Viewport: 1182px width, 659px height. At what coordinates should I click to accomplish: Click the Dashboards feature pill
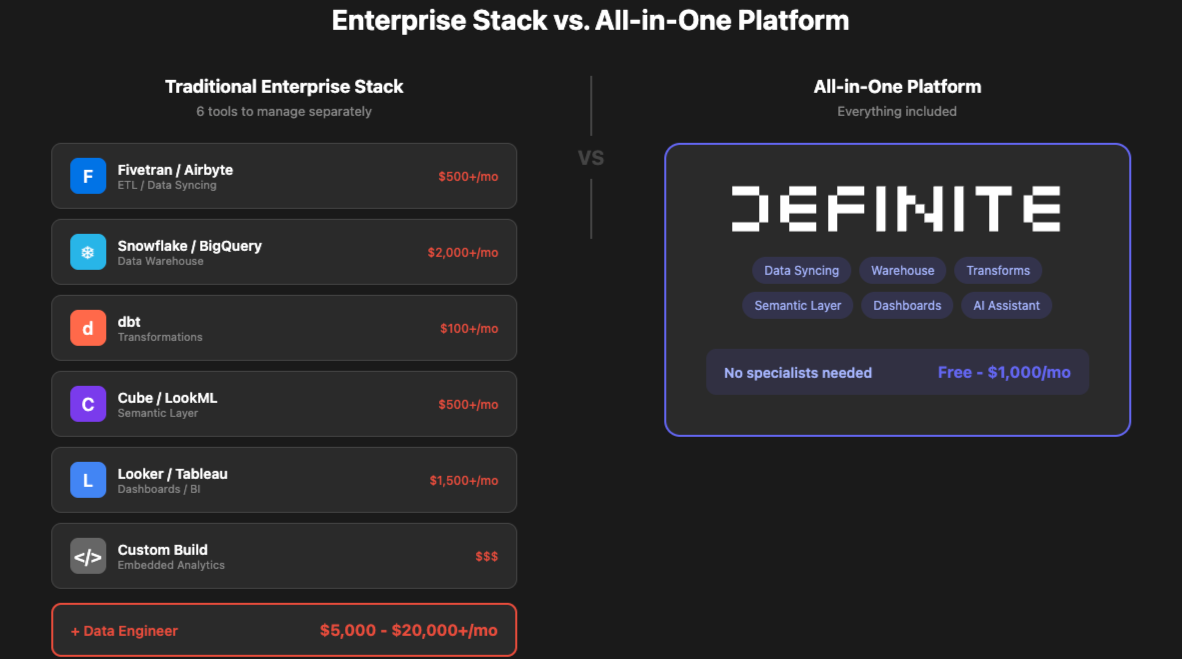click(906, 305)
